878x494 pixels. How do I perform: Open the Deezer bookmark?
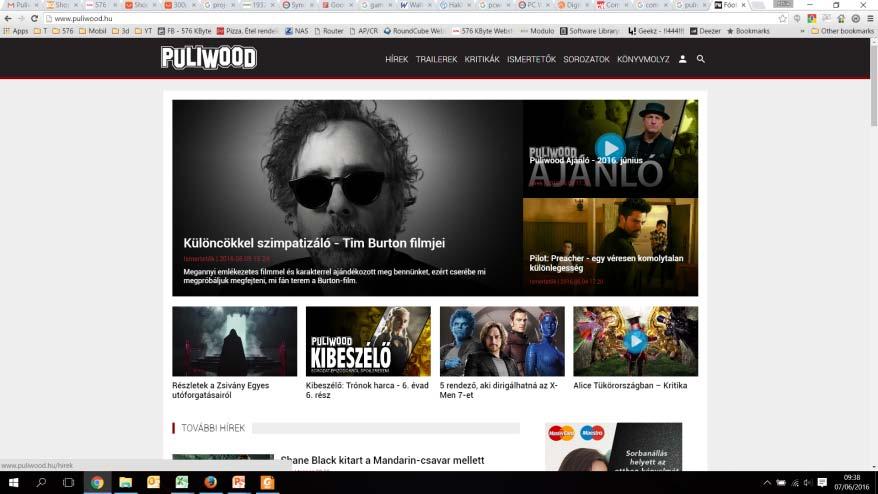tap(705, 31)
